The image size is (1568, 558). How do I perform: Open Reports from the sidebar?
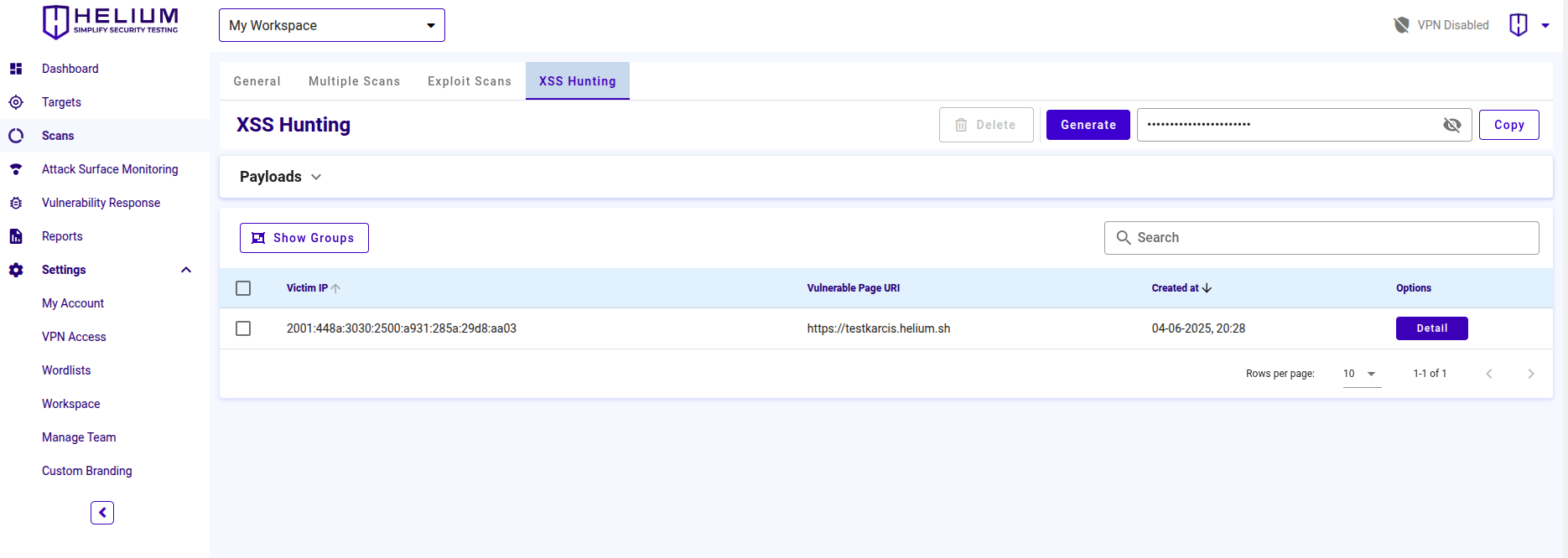pyautogui.click(x=63, y=236)
